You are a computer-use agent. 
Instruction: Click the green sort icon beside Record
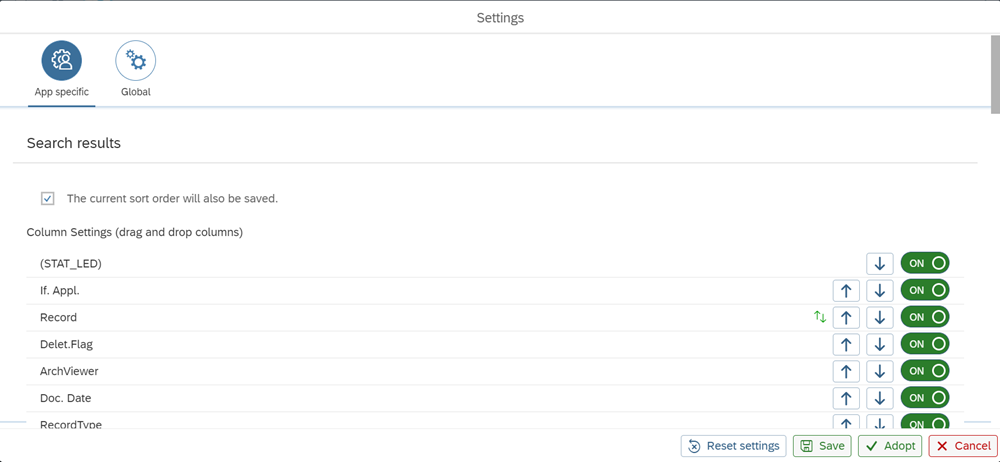(x=820, y=317)
